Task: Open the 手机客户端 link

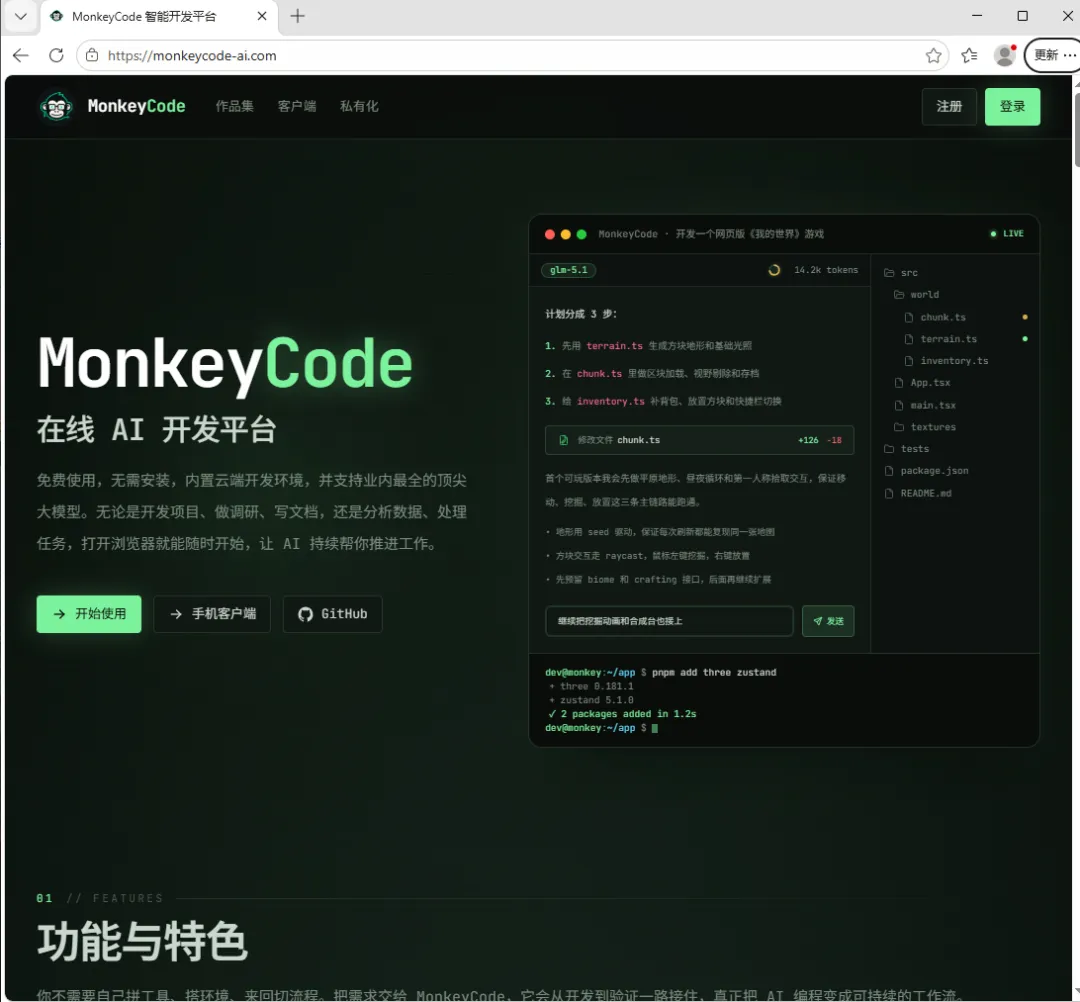Action: (x=212, y=614)
